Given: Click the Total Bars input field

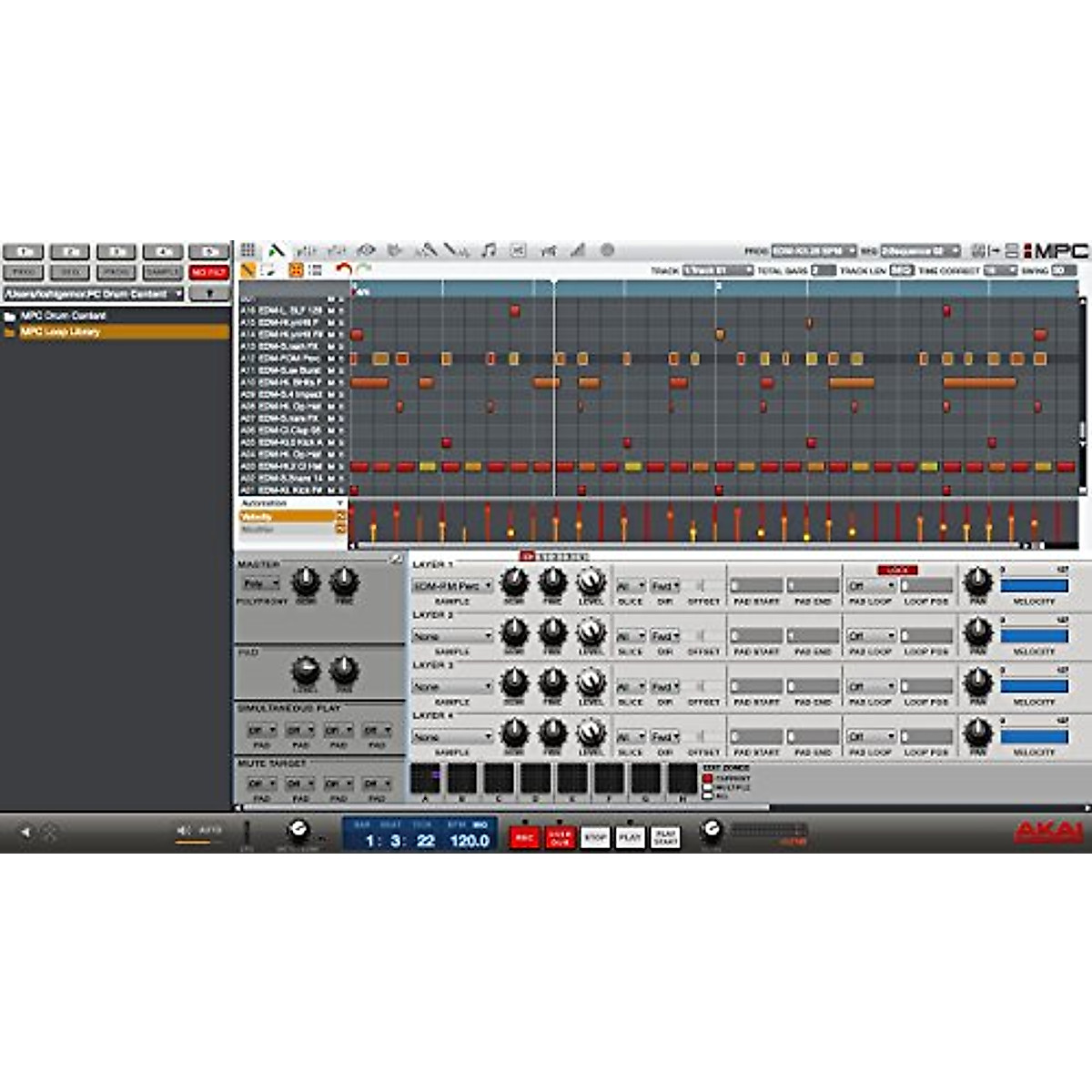Looking at the screenshot, I should [823, 270].
